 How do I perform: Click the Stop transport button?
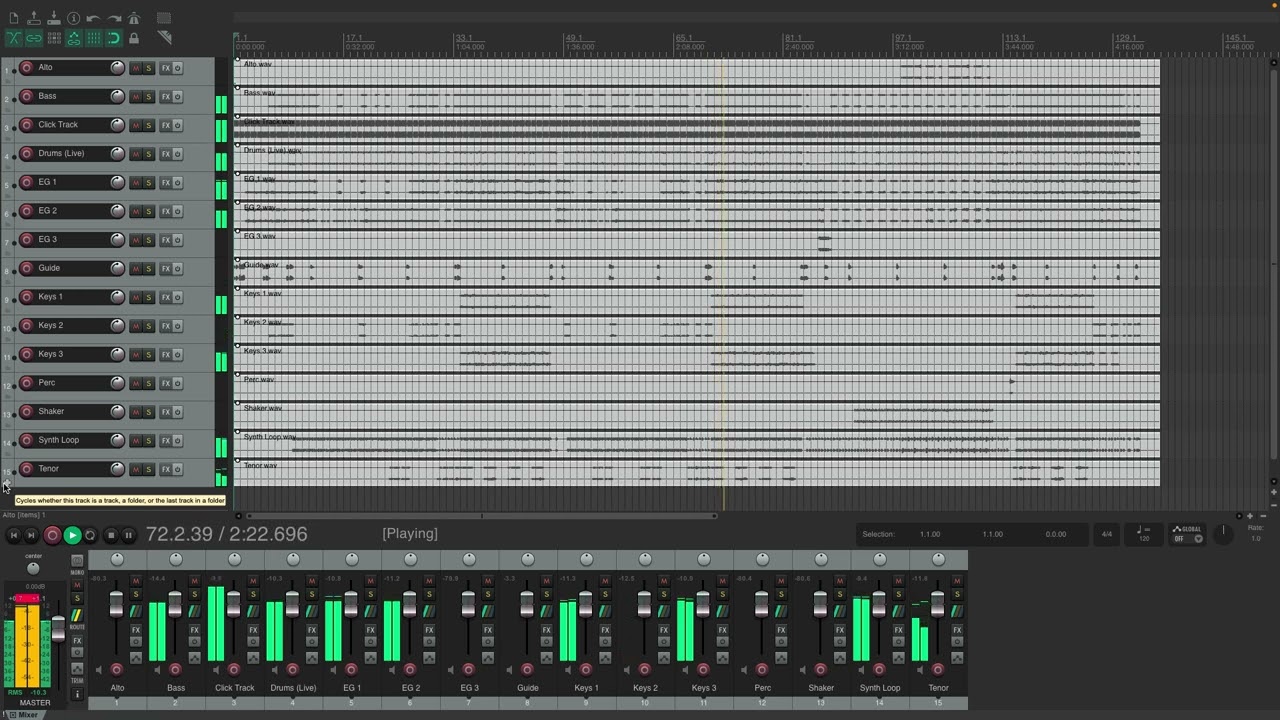111,535
